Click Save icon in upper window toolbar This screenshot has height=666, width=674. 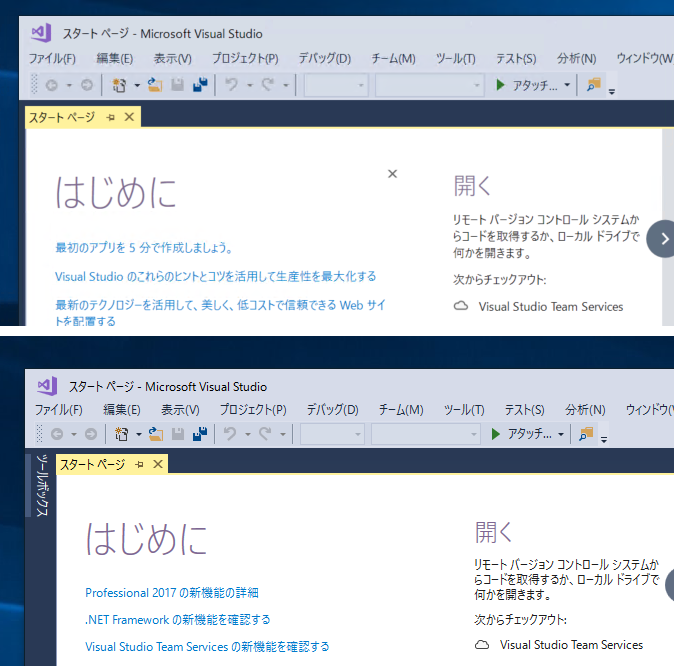click(x=178, y=85)
